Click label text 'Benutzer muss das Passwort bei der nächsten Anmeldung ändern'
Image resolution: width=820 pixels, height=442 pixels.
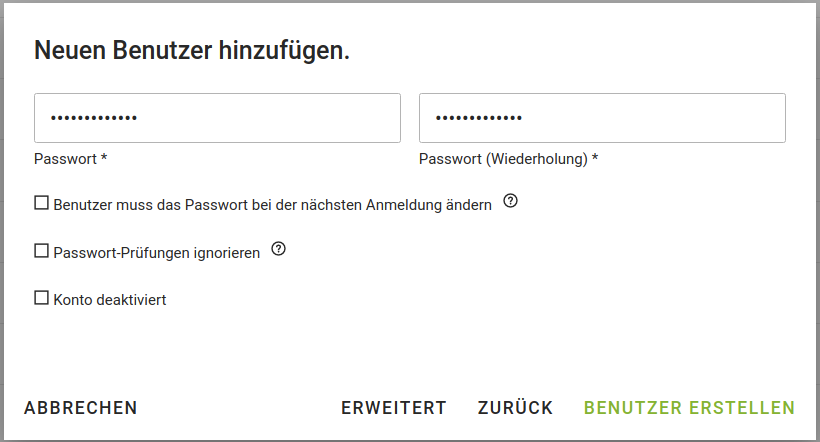(272, 205)
